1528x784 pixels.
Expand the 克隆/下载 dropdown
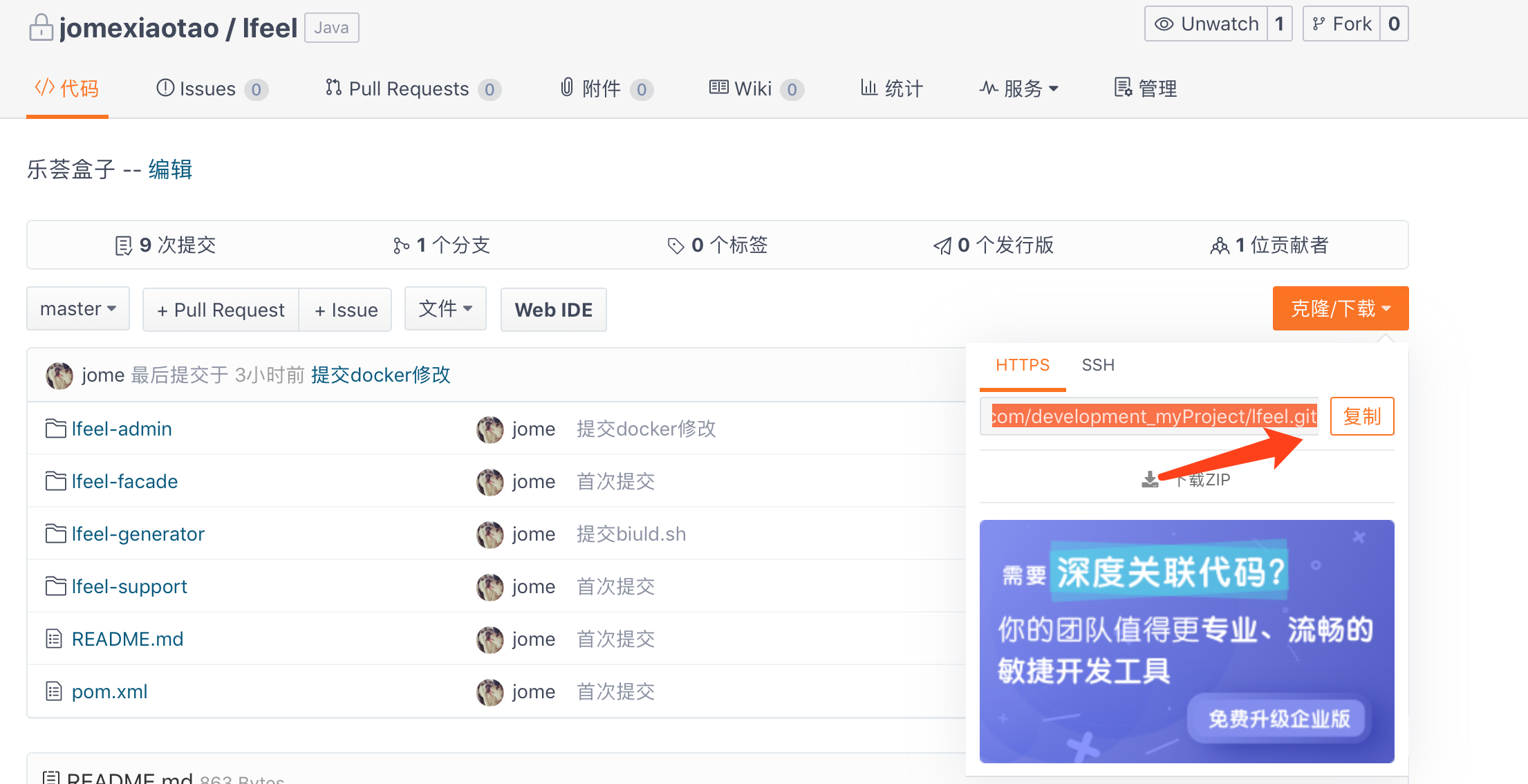click(x=1340, y=308)
